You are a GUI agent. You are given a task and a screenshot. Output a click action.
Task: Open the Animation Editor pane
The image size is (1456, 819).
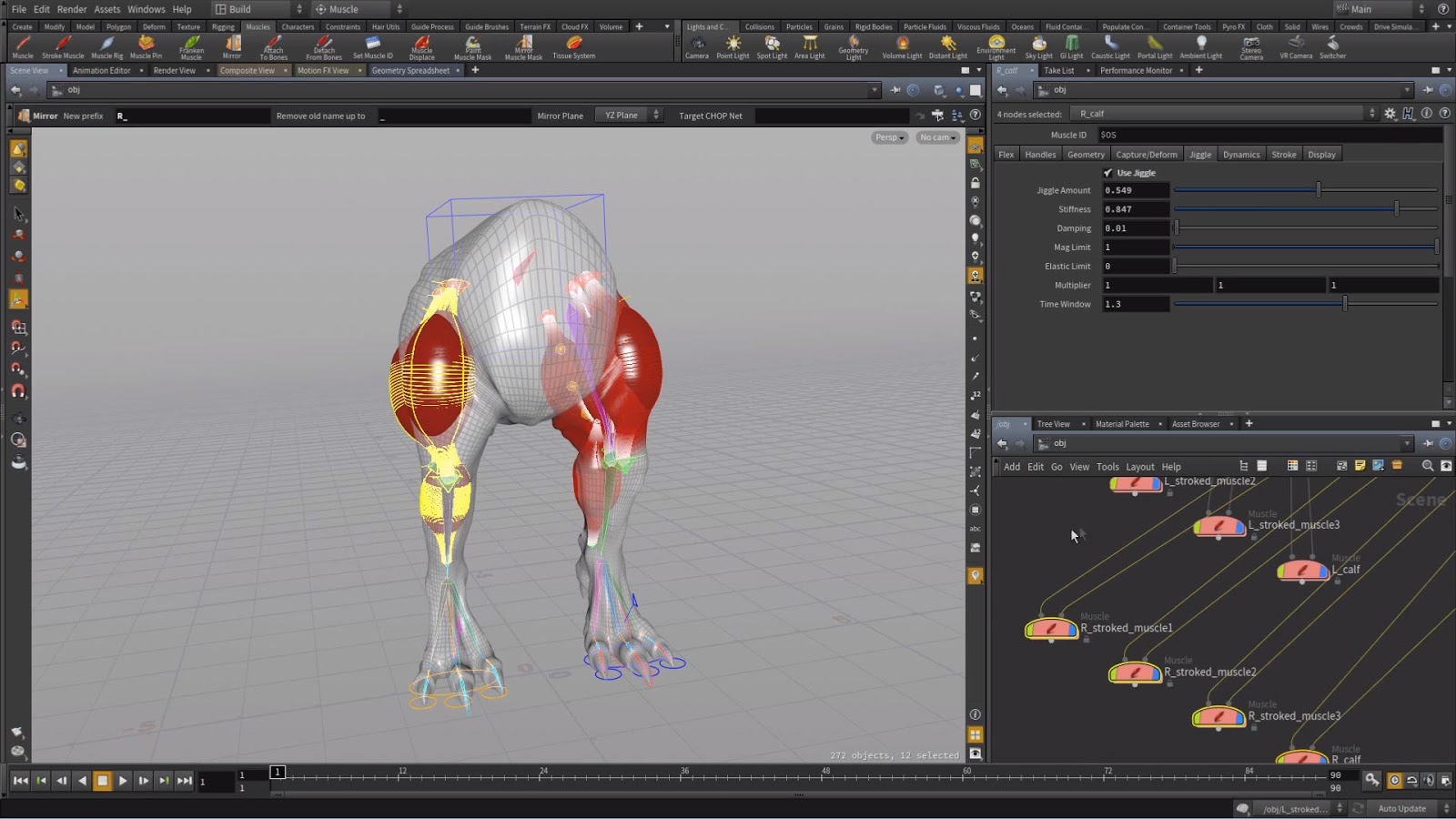coord(103,70)
